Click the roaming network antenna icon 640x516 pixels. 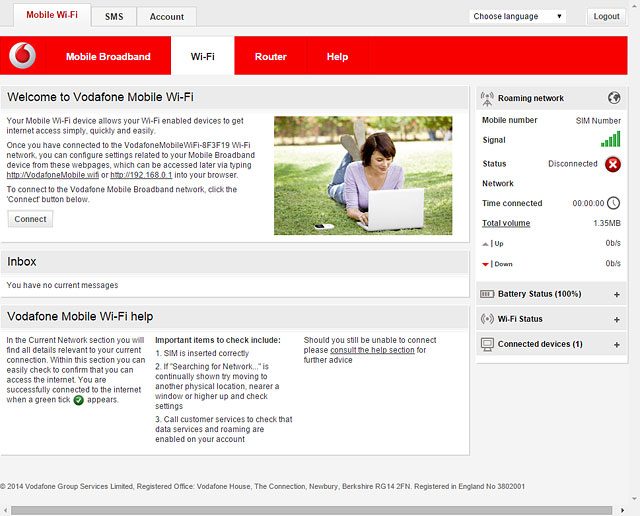(487, 98)
